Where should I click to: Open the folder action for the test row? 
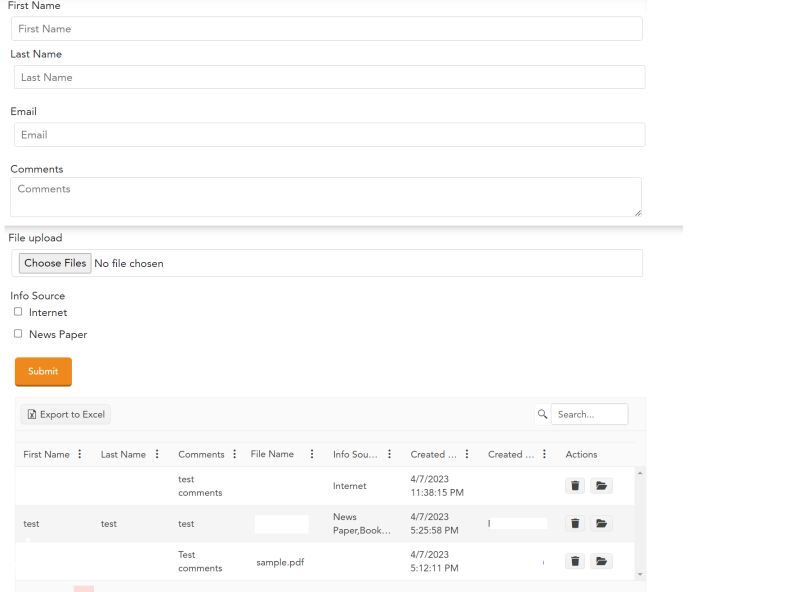coord(601,523)
